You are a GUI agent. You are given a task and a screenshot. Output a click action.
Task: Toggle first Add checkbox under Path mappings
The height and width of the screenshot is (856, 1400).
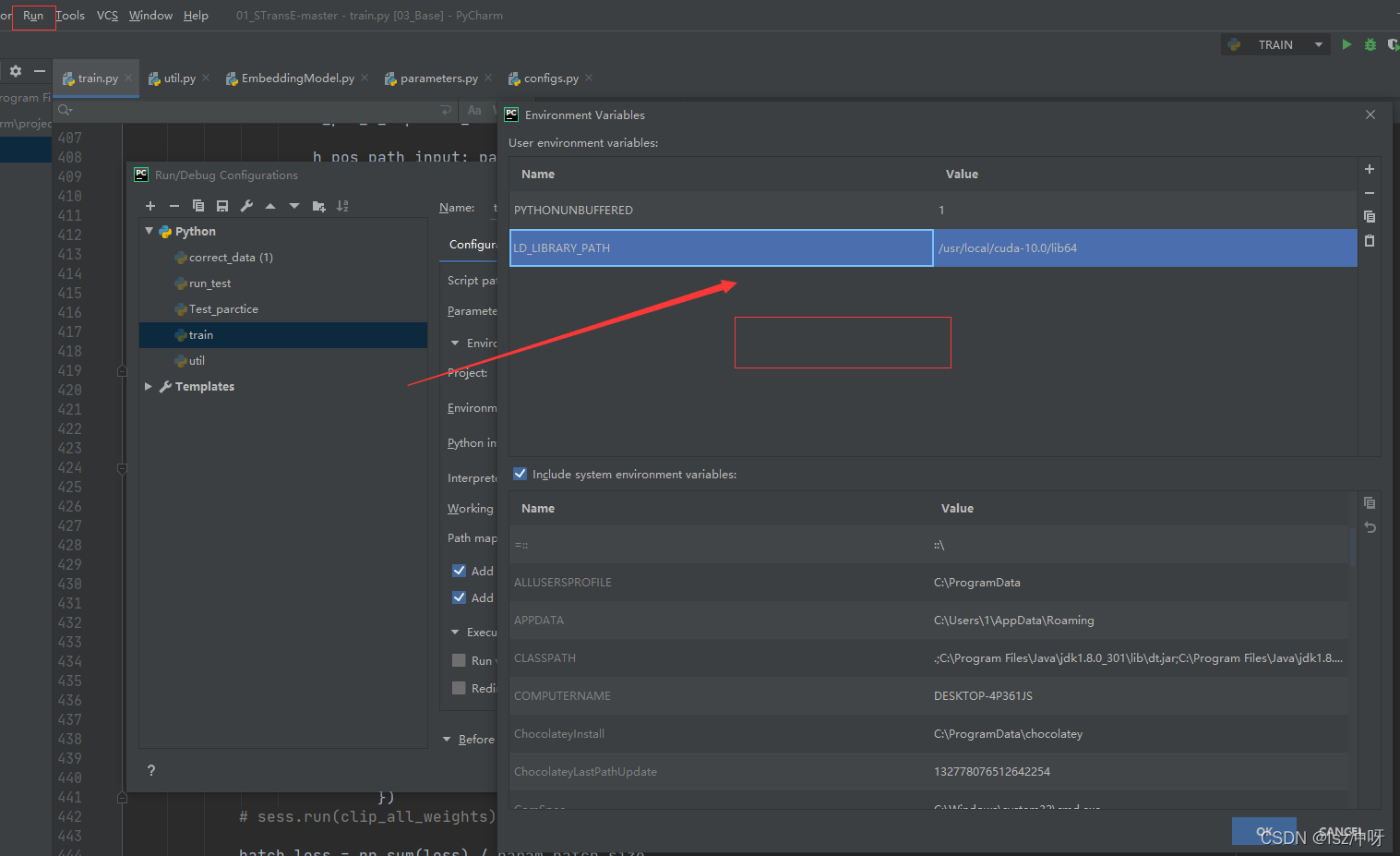[459, 571]
